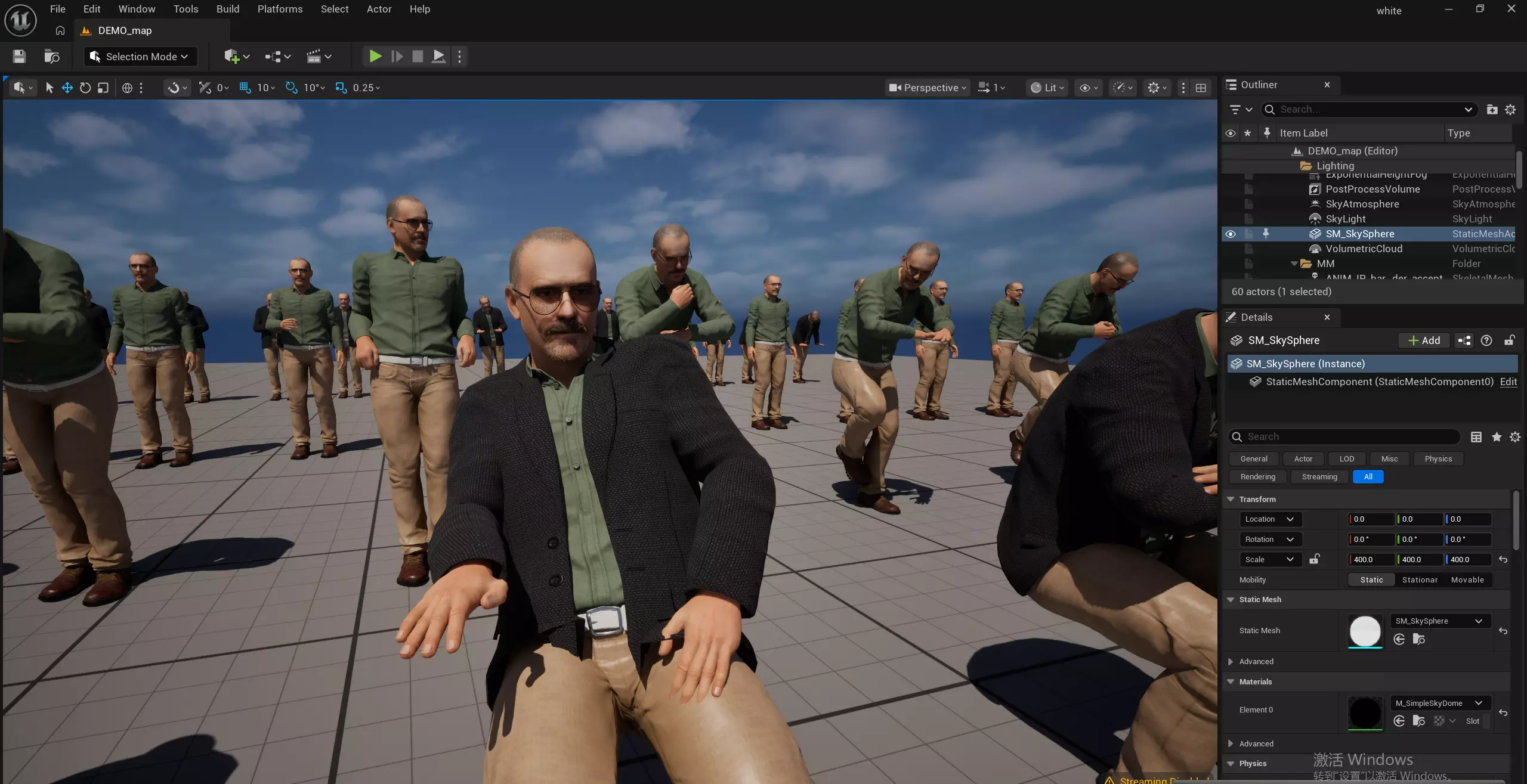This screenshot has width=1527, height=784.
Task: Click the Play in editor button
Action: pyautogui.click(x=375, y=57)
